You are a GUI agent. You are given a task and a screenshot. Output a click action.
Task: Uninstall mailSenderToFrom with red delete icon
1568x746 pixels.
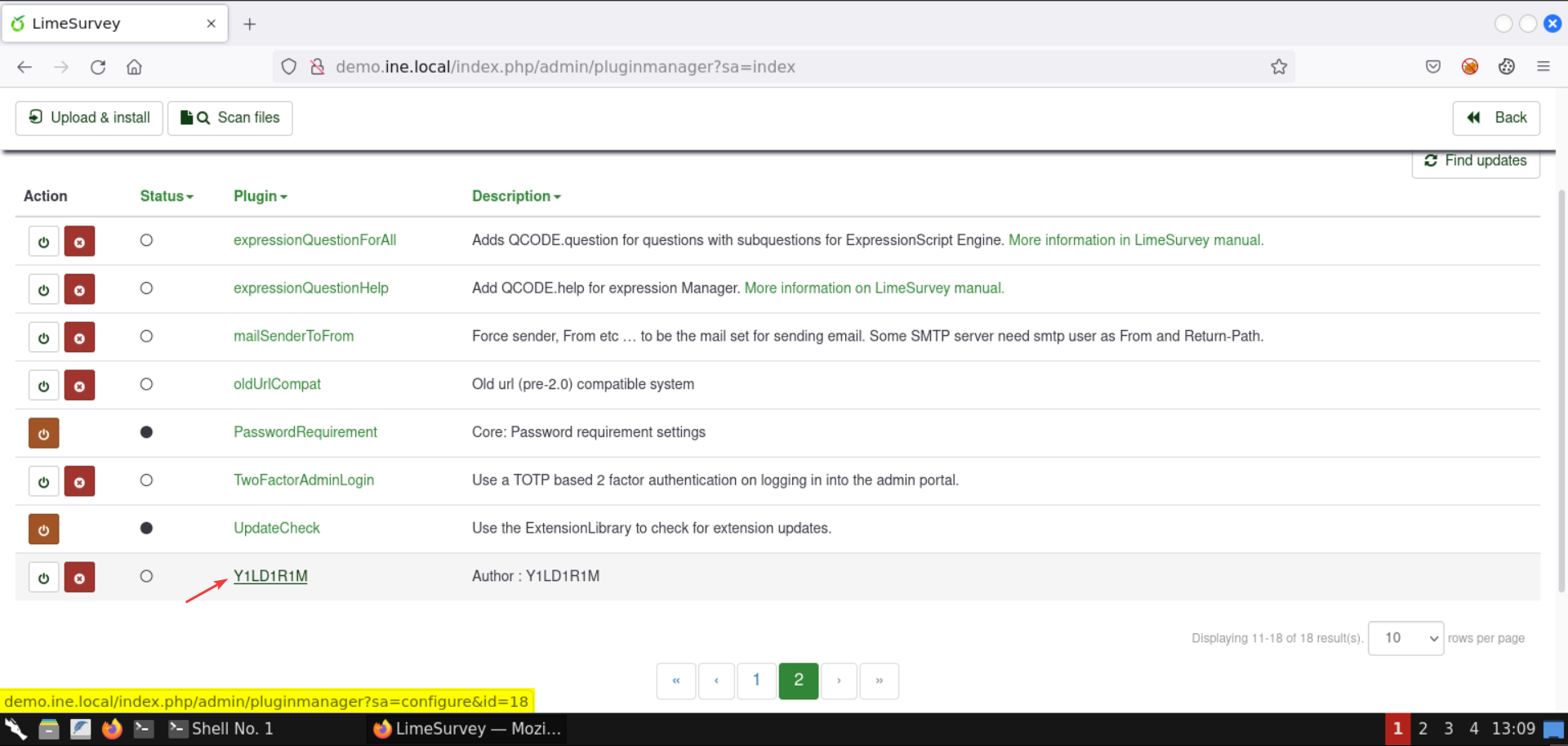(x=79, y=337)
